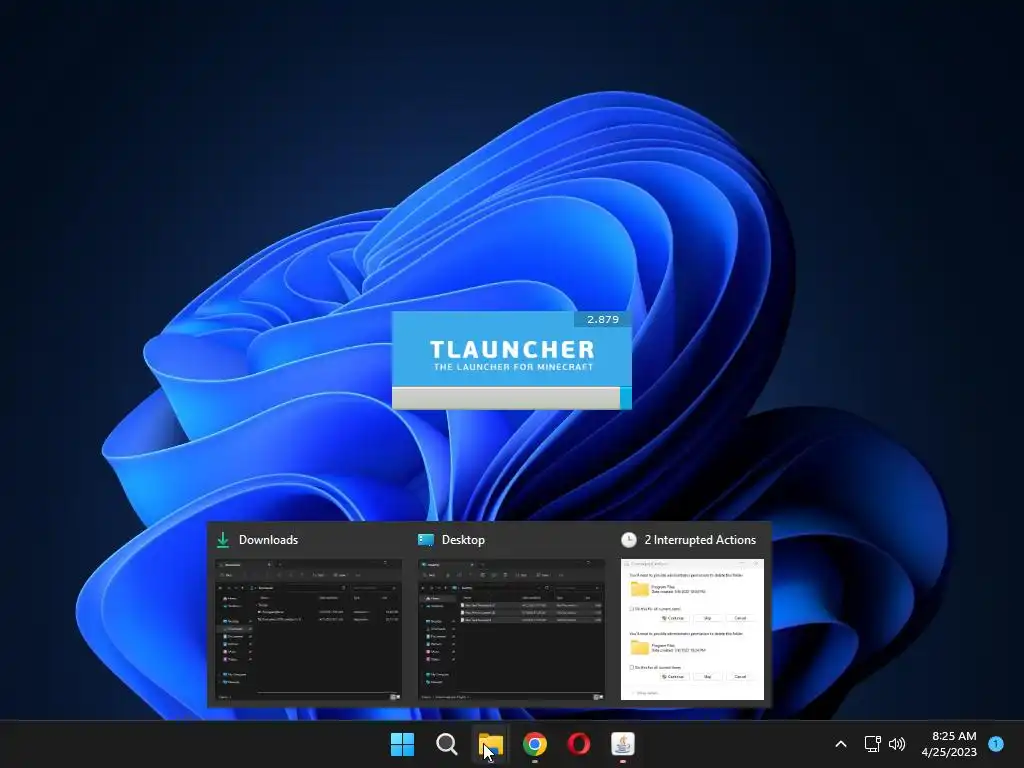
Task: Launch Google Chrome from the taskbar
Action: coord(535,744)
